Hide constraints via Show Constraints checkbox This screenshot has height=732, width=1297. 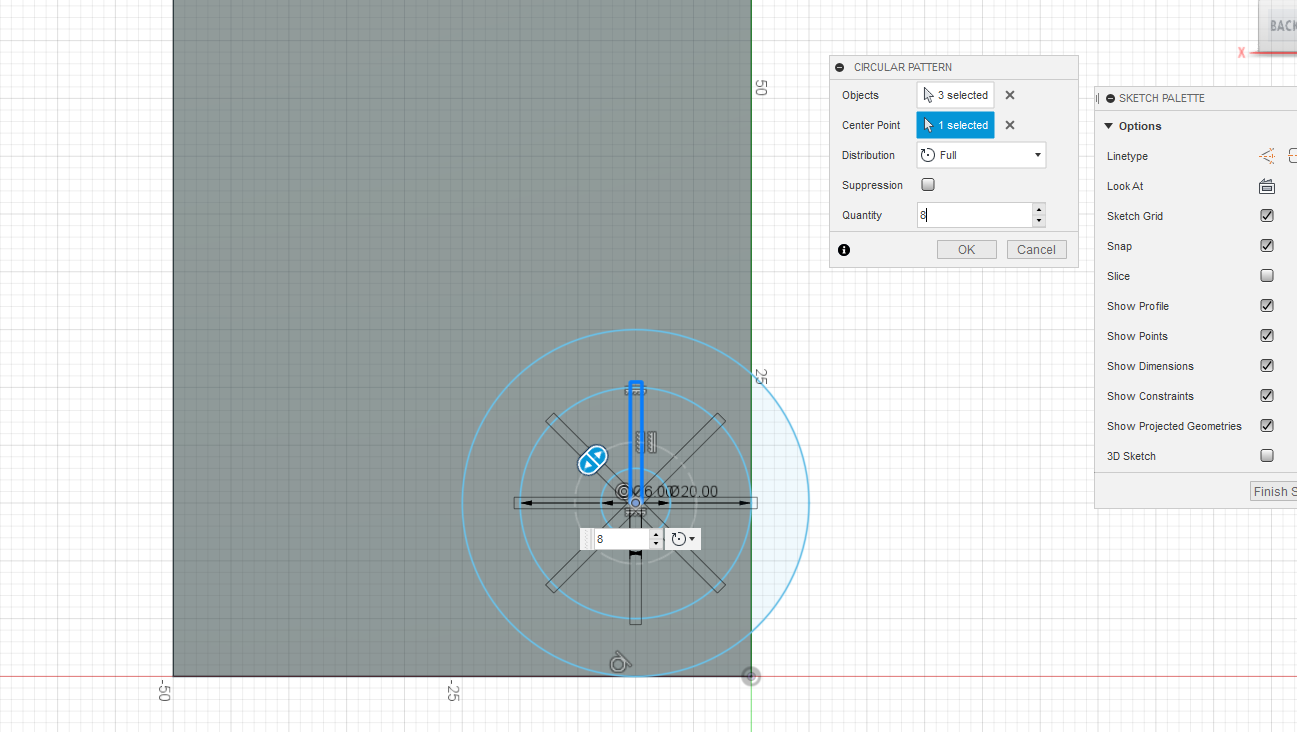click(1267, 396)
